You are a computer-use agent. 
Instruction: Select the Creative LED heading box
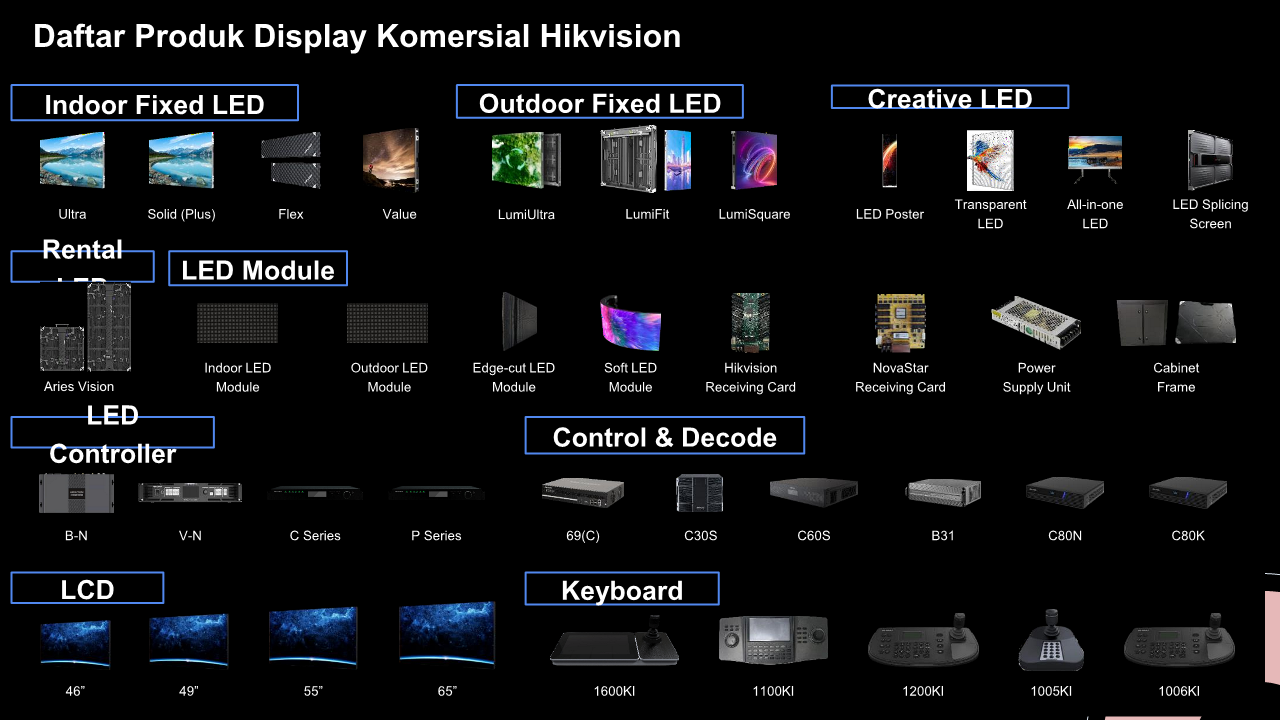[950, 97]
